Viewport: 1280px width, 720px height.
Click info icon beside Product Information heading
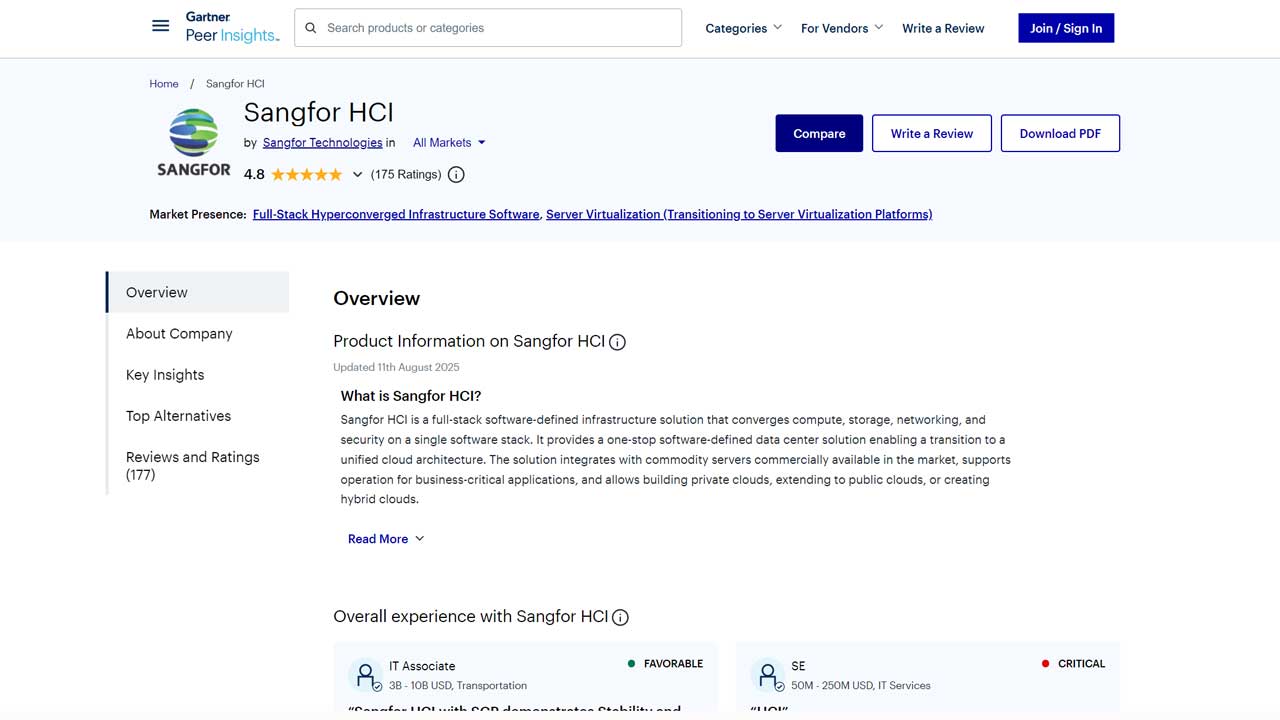(x=618, y=342)
